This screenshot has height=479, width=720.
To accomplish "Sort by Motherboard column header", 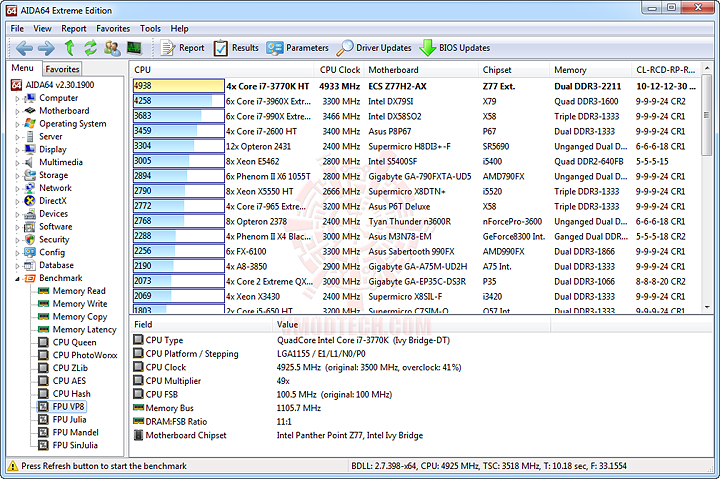I will [421, 70].
